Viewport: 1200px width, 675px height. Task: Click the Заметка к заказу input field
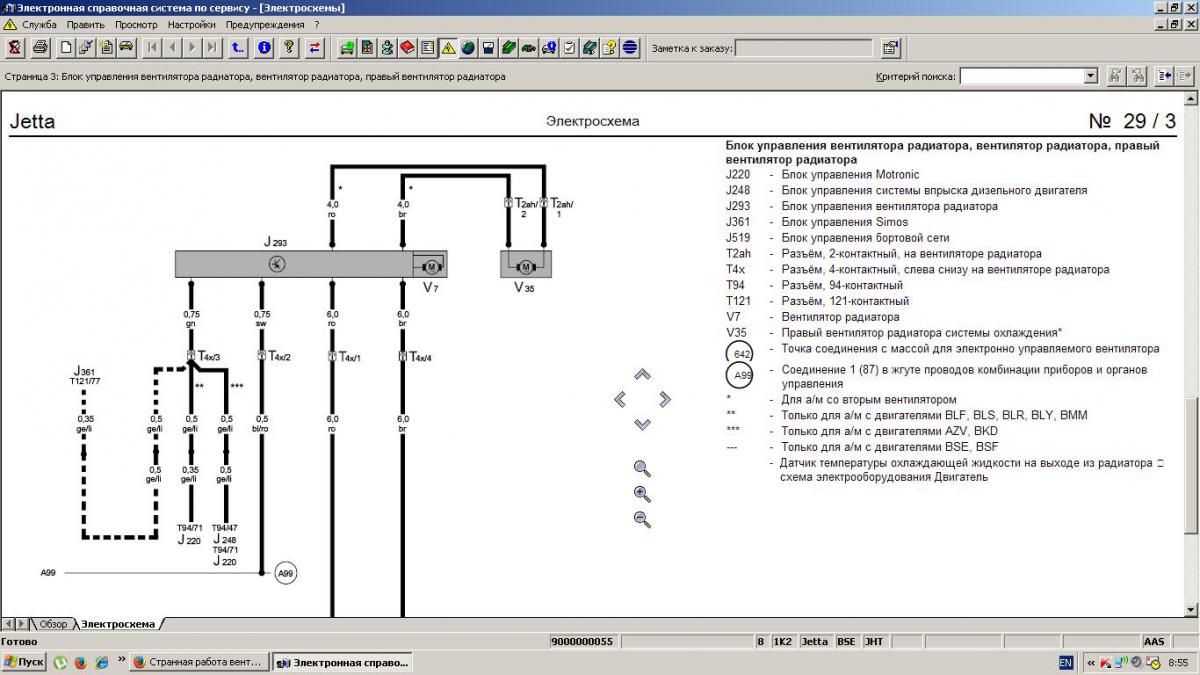pos(805,47)
